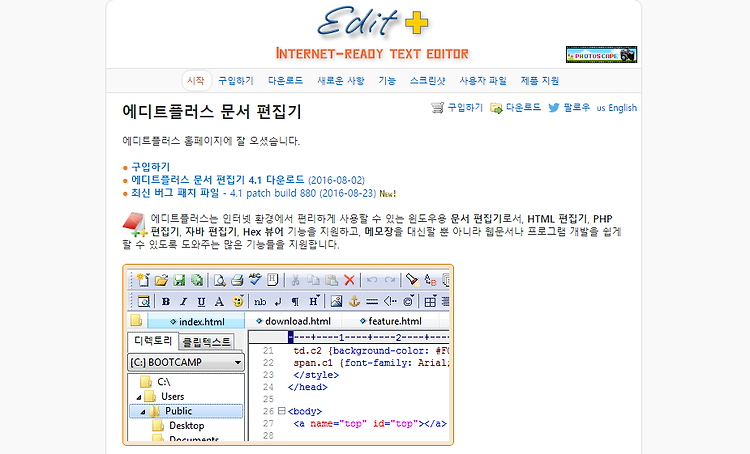Click the paragraph pilcrow icon
This screenshot has height=454, width=750.
tap(295, 301)
